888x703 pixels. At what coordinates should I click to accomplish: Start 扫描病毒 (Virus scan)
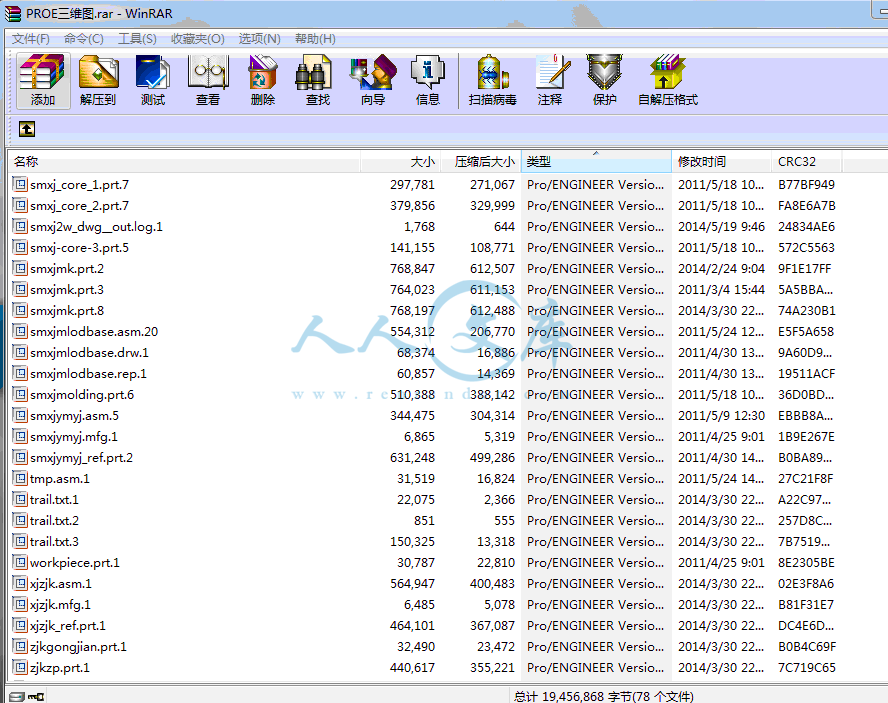click(x=493, y=80)
